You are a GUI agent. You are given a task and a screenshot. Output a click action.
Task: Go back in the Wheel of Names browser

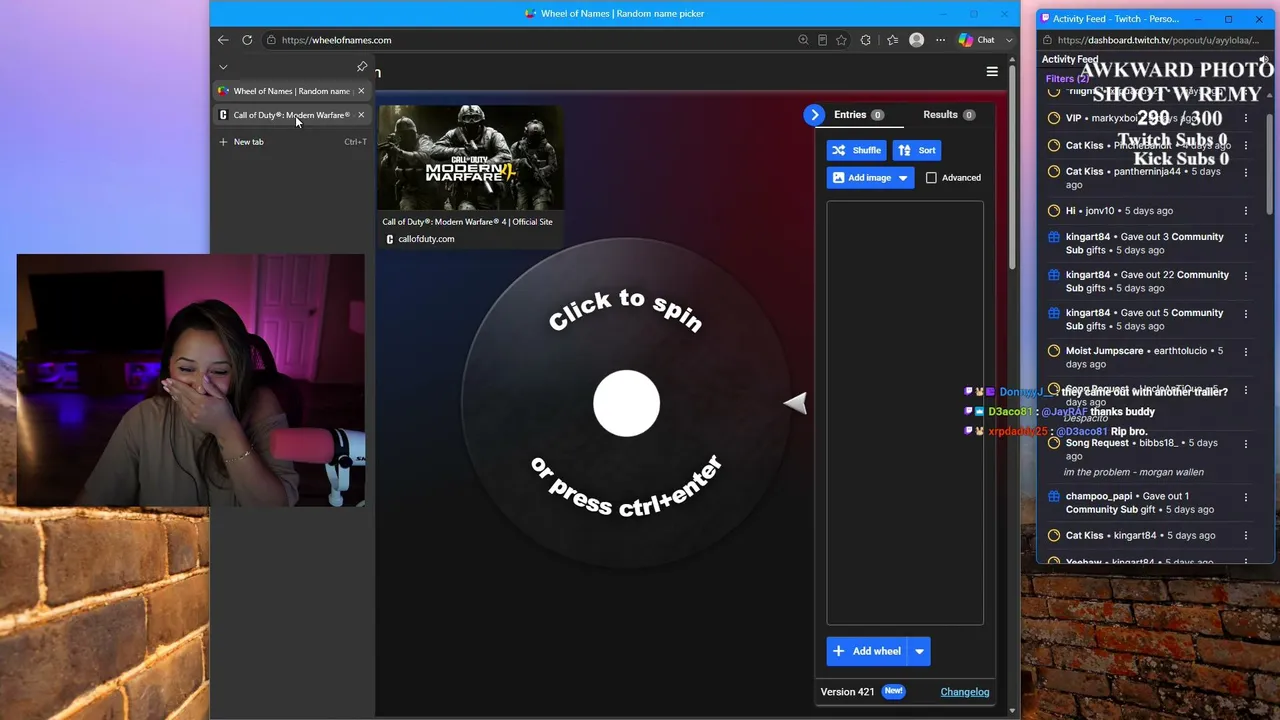(223, 40)
